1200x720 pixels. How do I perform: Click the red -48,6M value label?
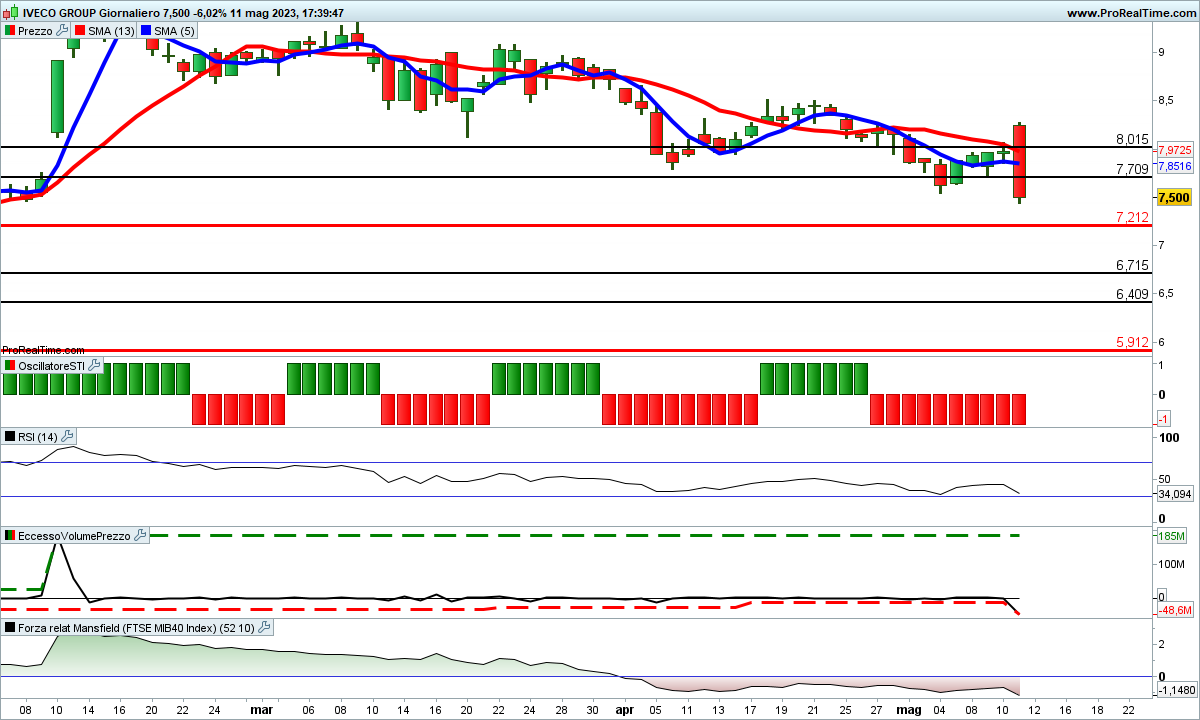point(1175,610)
